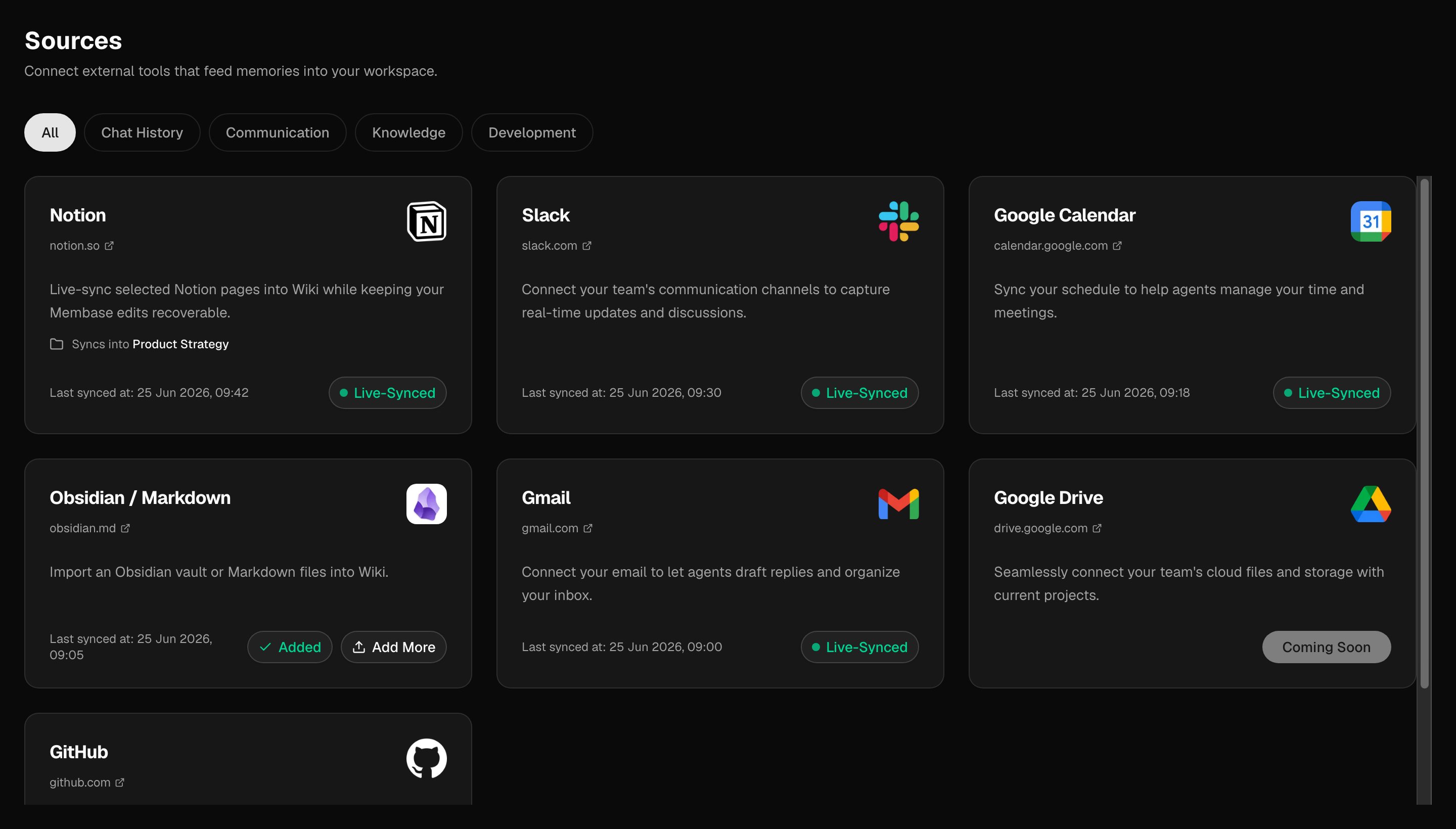Click the Gmail envelope logo icon

[x=898, y=504]
